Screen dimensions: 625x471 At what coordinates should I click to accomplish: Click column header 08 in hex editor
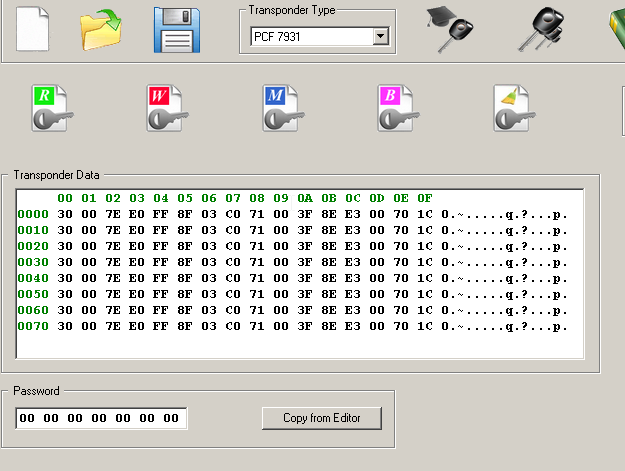pos(257,198)
